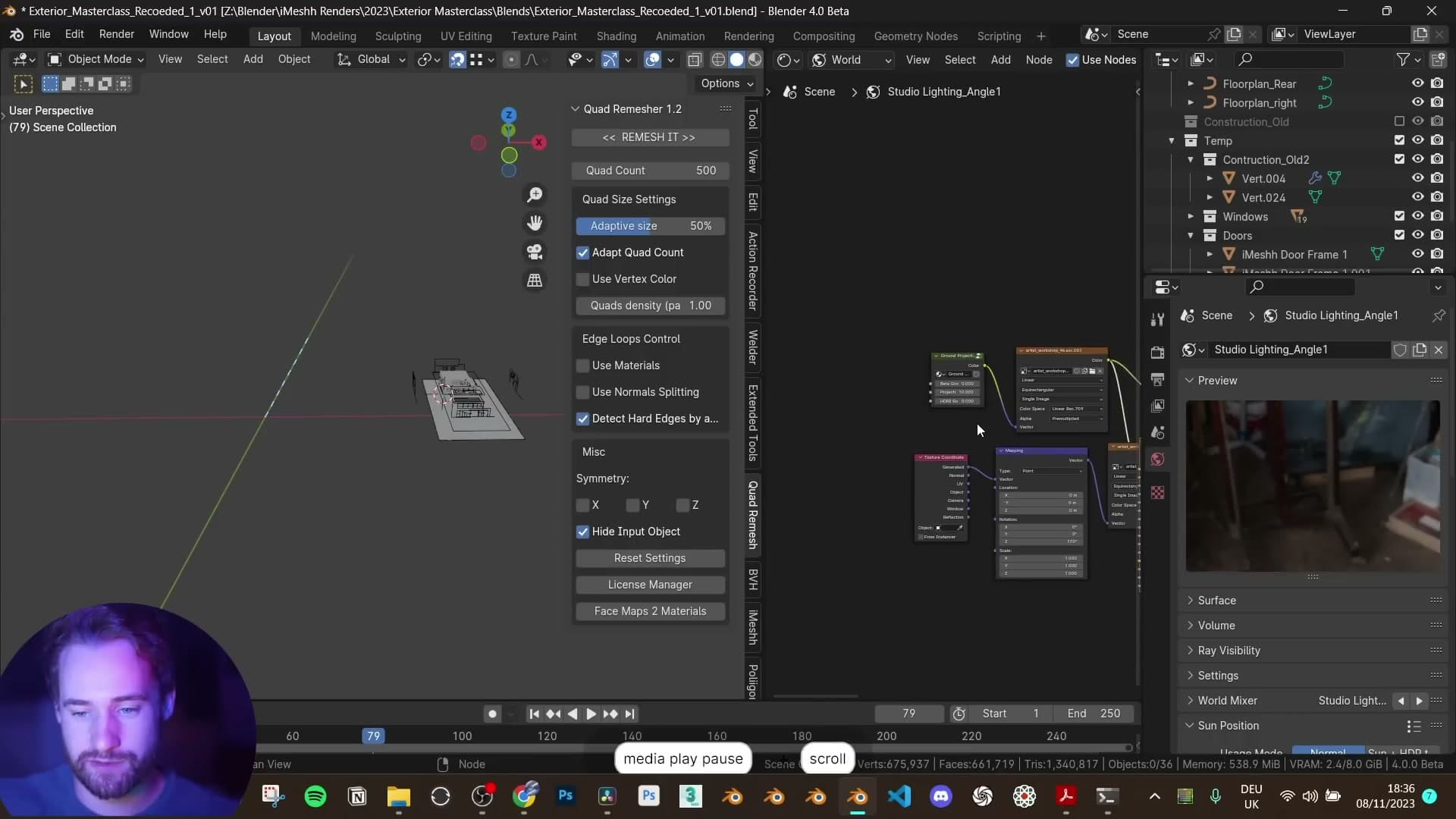The height and width of the screenshot is (819, 1456).
Task: Open the World properties tab icon
Action: click(x=1157, y=460)
